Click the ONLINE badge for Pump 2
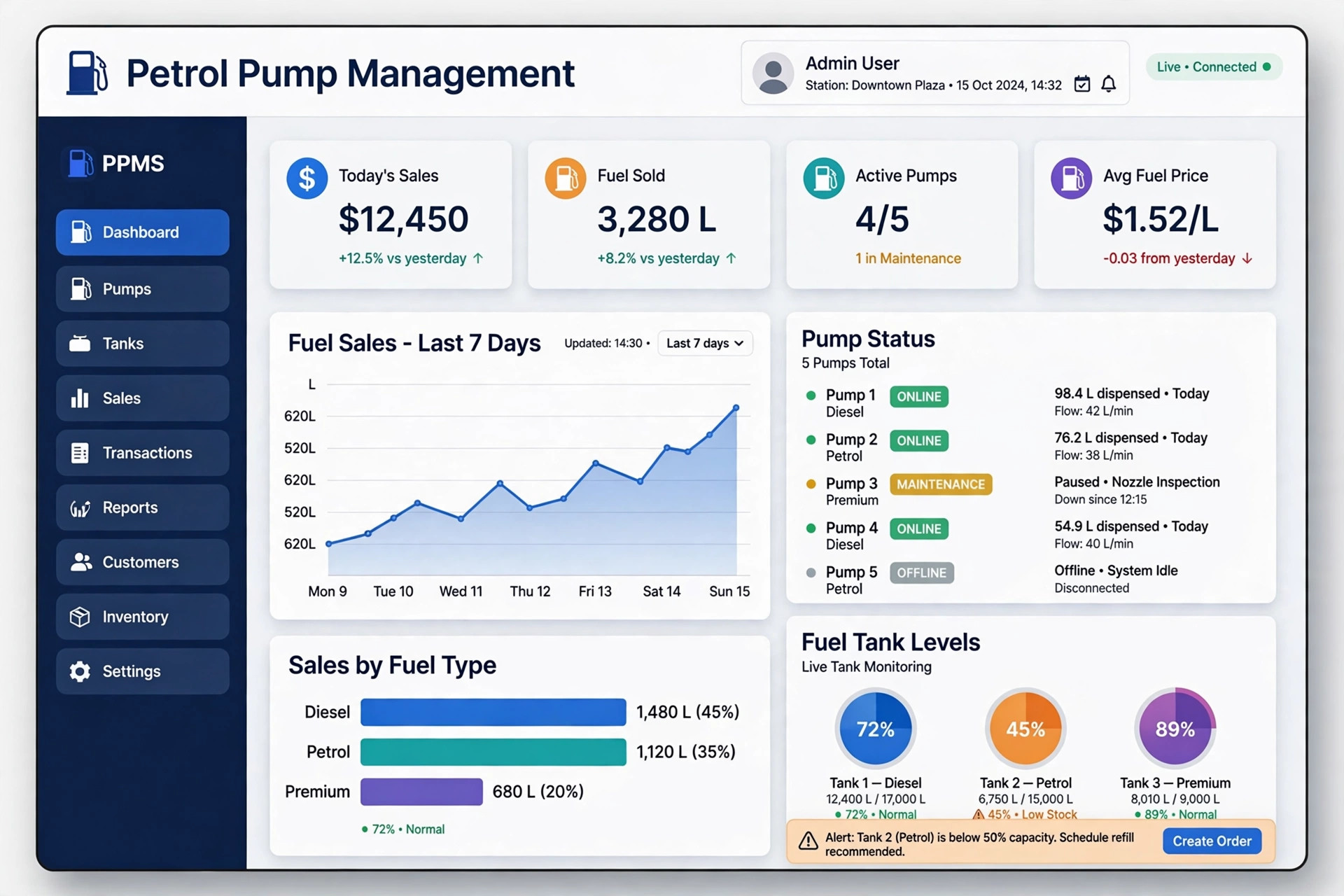Viewport: 1344px width, 896px height. click(919, 440)
